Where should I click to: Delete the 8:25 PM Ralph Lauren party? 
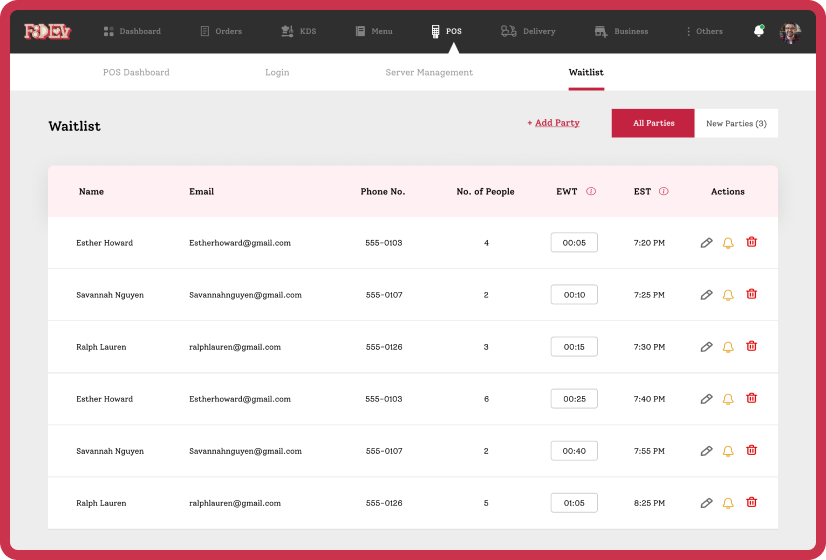point(751,502)
